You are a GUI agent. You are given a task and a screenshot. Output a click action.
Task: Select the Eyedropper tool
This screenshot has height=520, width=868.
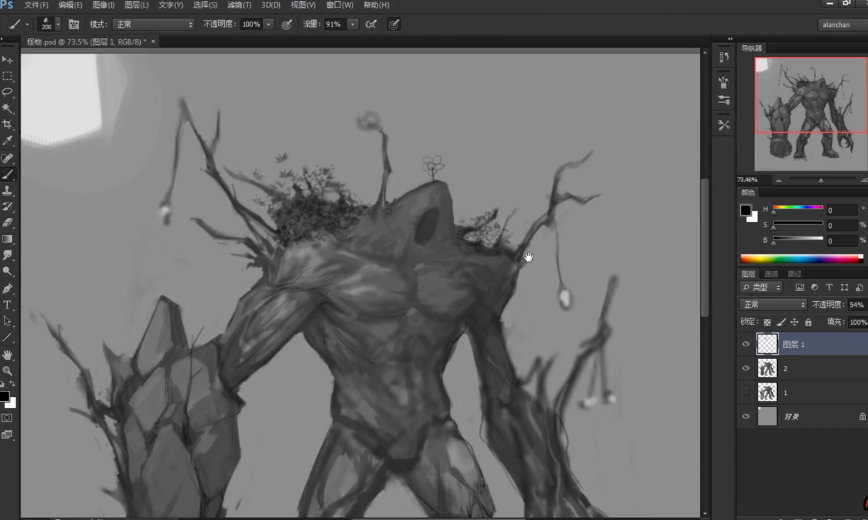(7, 141)
